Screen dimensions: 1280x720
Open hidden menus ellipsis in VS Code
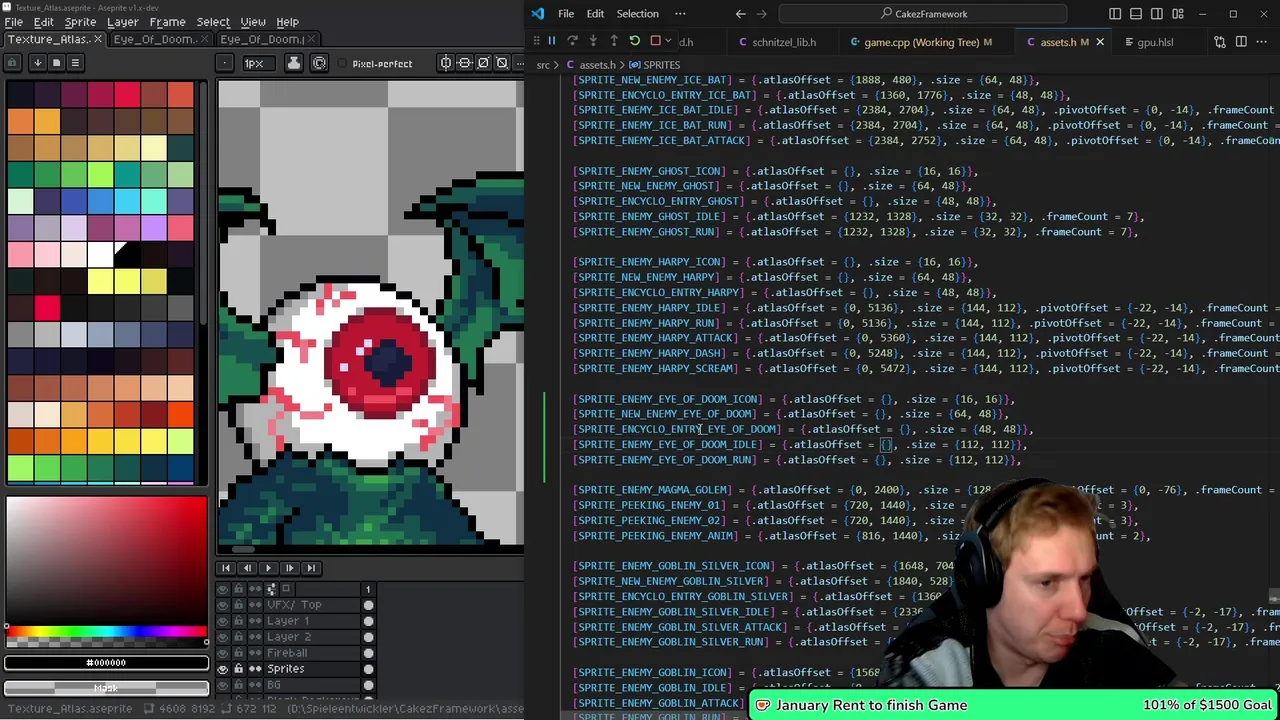click(680, 14)
